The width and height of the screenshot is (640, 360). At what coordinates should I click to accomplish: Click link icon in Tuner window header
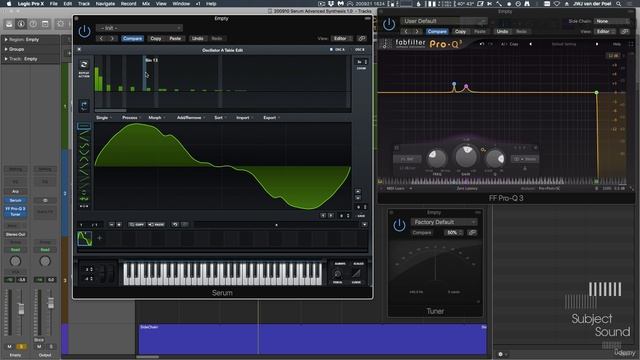[472, 233]
